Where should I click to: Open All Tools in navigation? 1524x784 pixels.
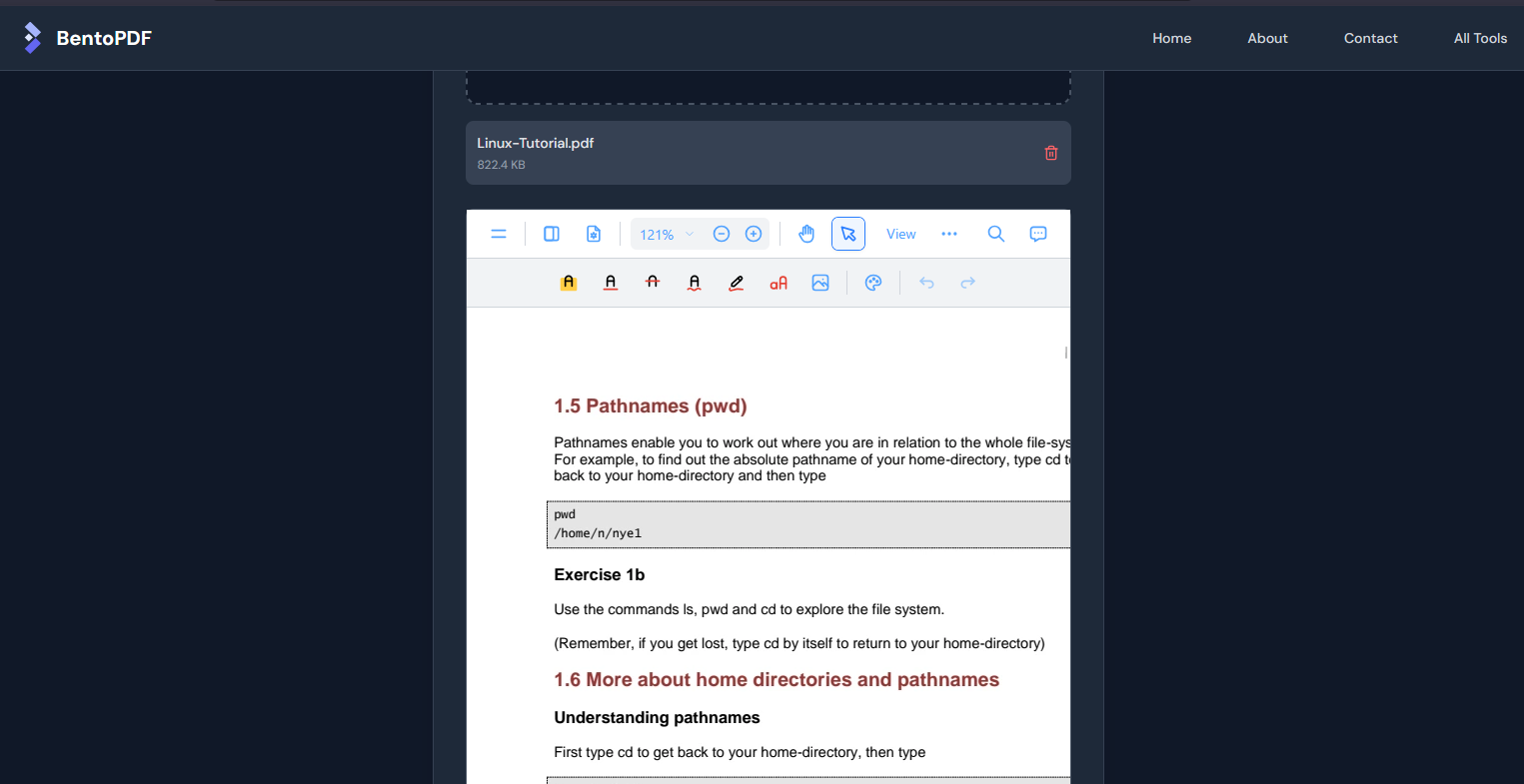coord(1480,38)
